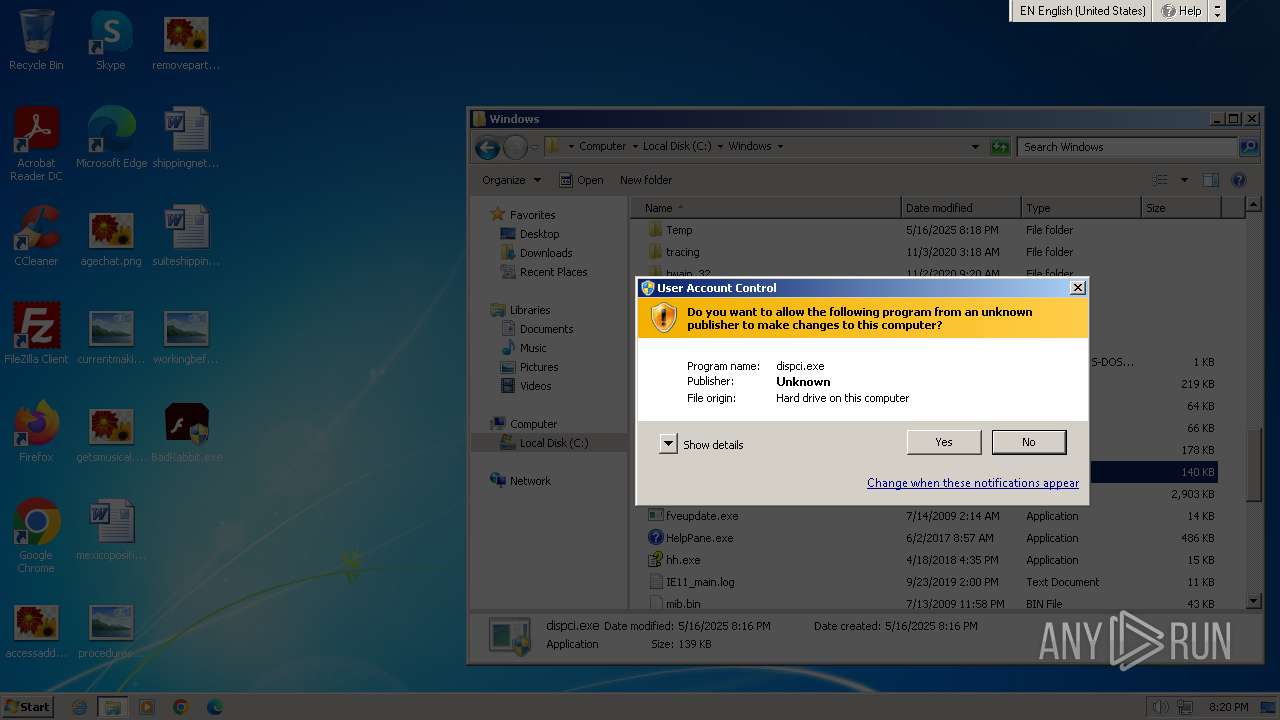Sort by the Date modified column
The image size is (1280, 720).
click(961, 208)
